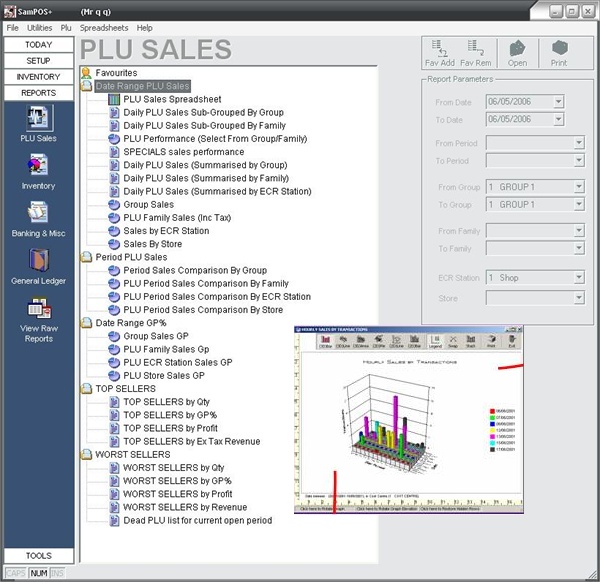Select the WORST SELLERS folder
Image resolution: width=600 pixels, height=582 pixels.
pos(133,455)
